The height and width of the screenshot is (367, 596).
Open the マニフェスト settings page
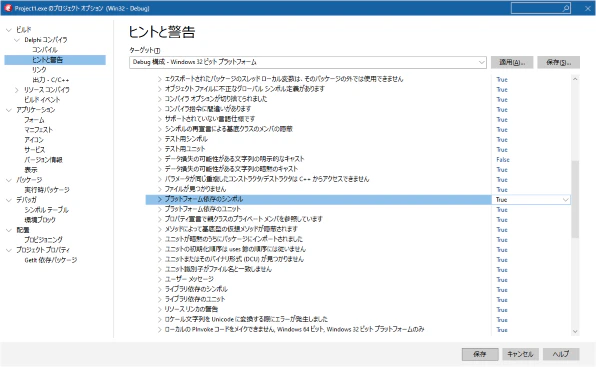[38, 130]
